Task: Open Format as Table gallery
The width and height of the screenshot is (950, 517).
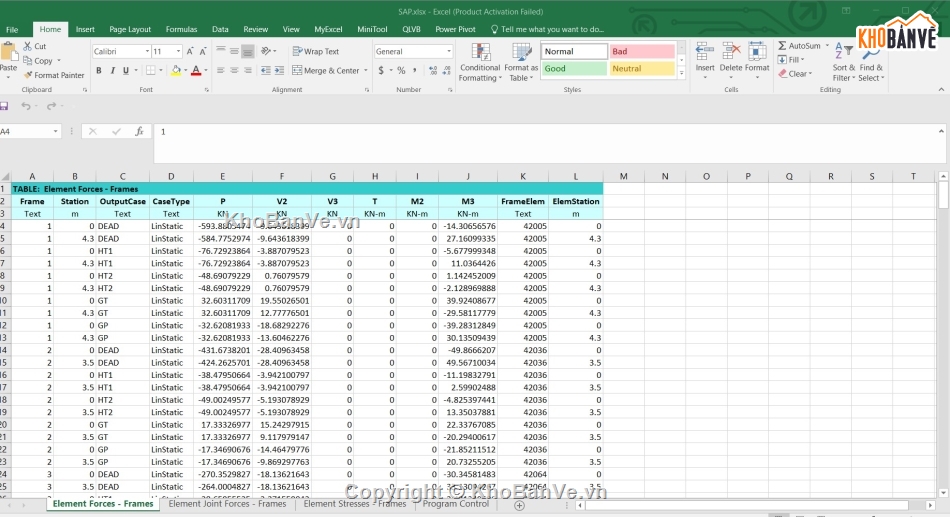Action: click(x=521, y=62)
